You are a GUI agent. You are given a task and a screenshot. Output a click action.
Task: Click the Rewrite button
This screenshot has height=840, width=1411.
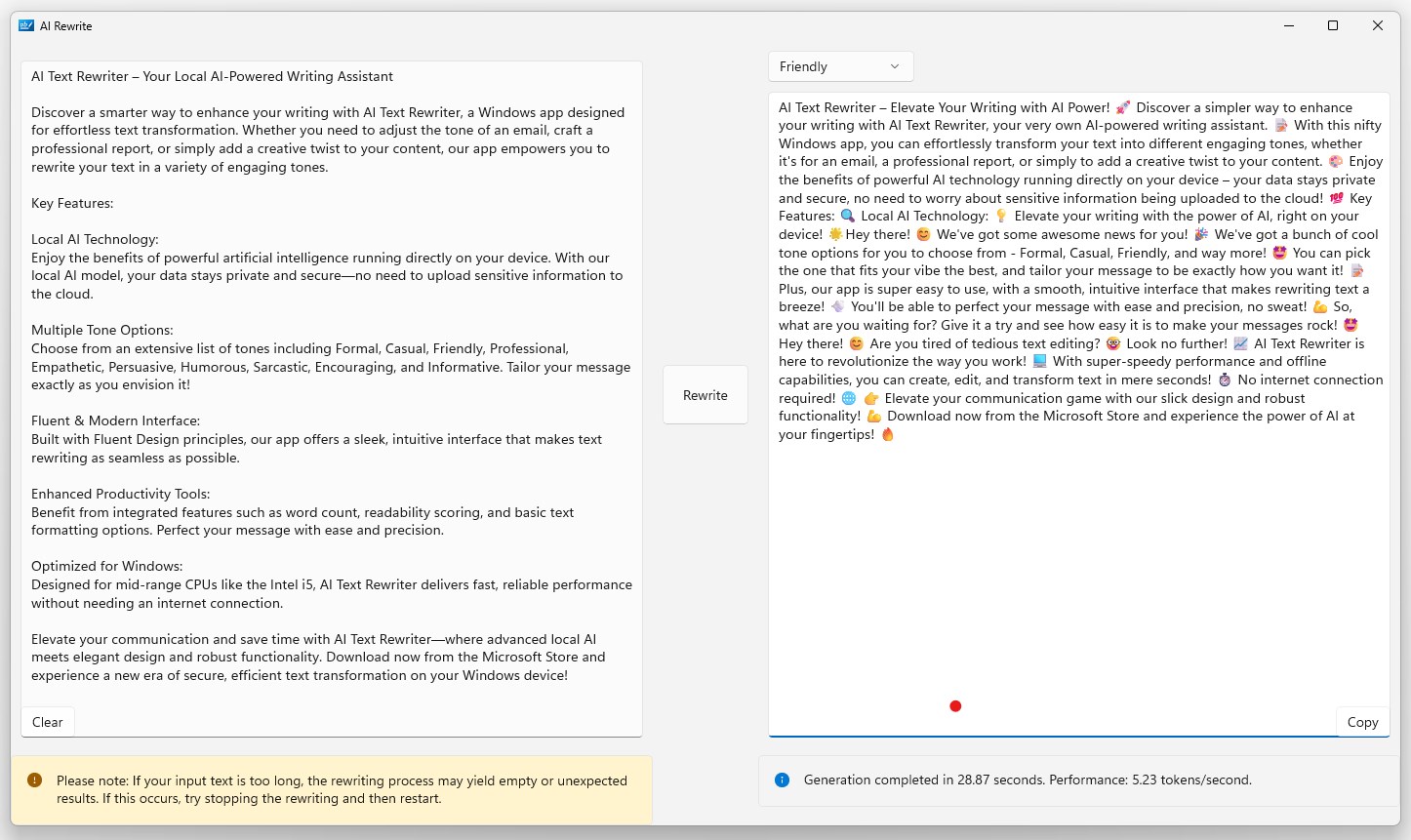705,395
